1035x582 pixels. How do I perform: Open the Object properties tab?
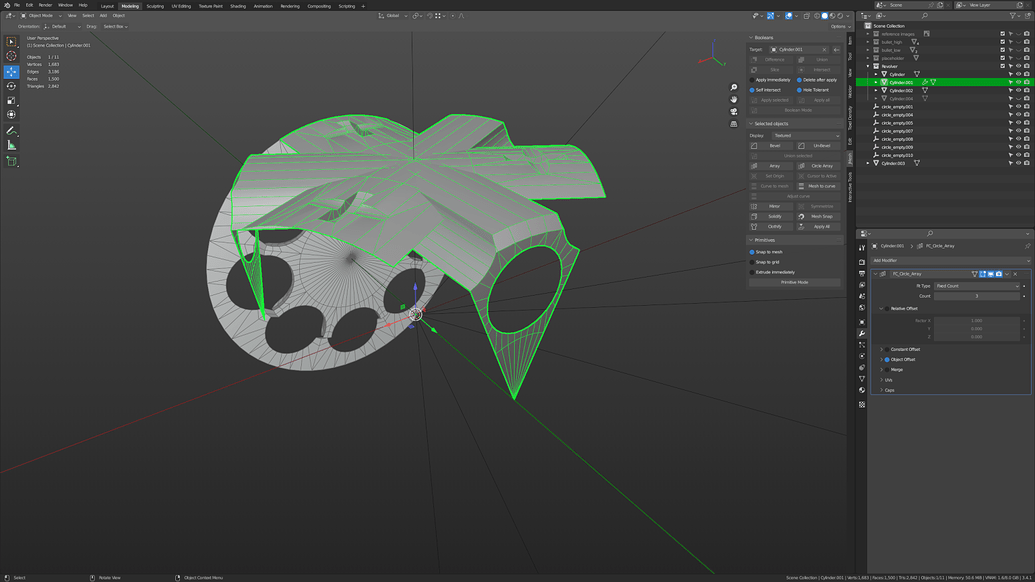861,322
